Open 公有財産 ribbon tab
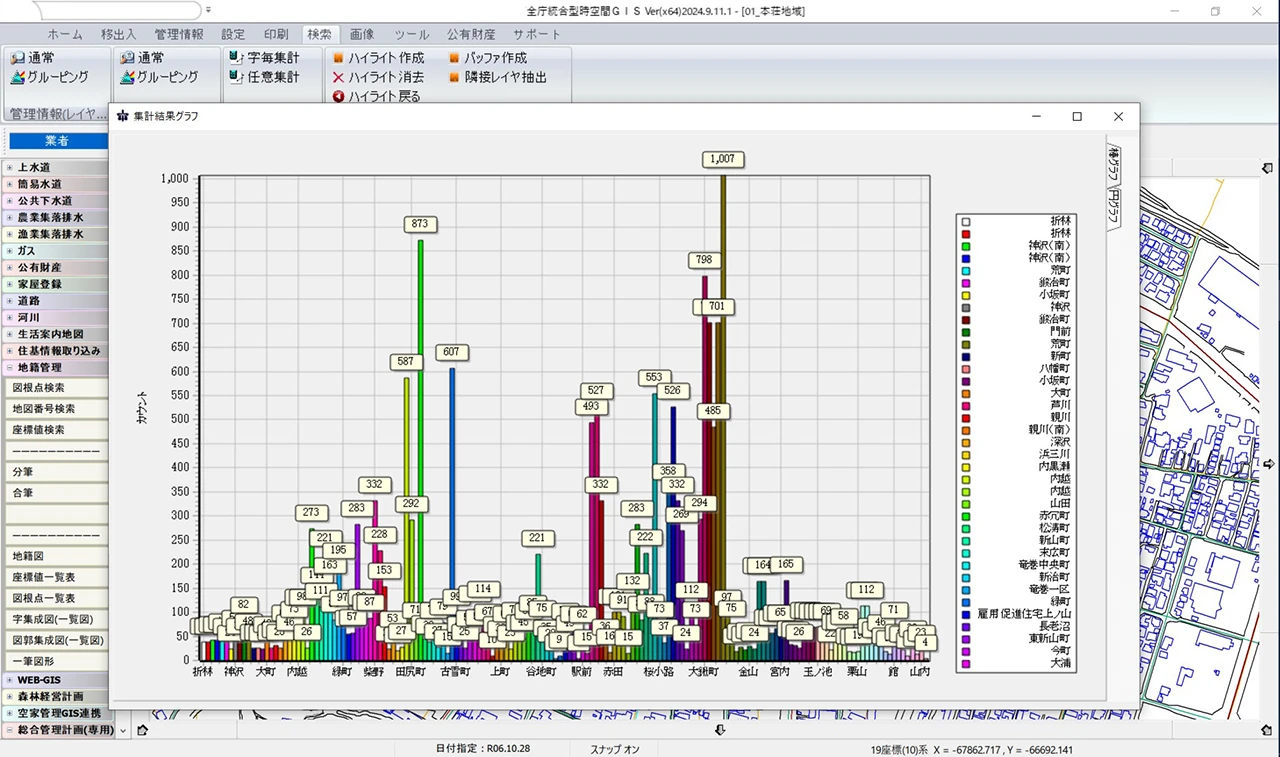 [471, 34]
